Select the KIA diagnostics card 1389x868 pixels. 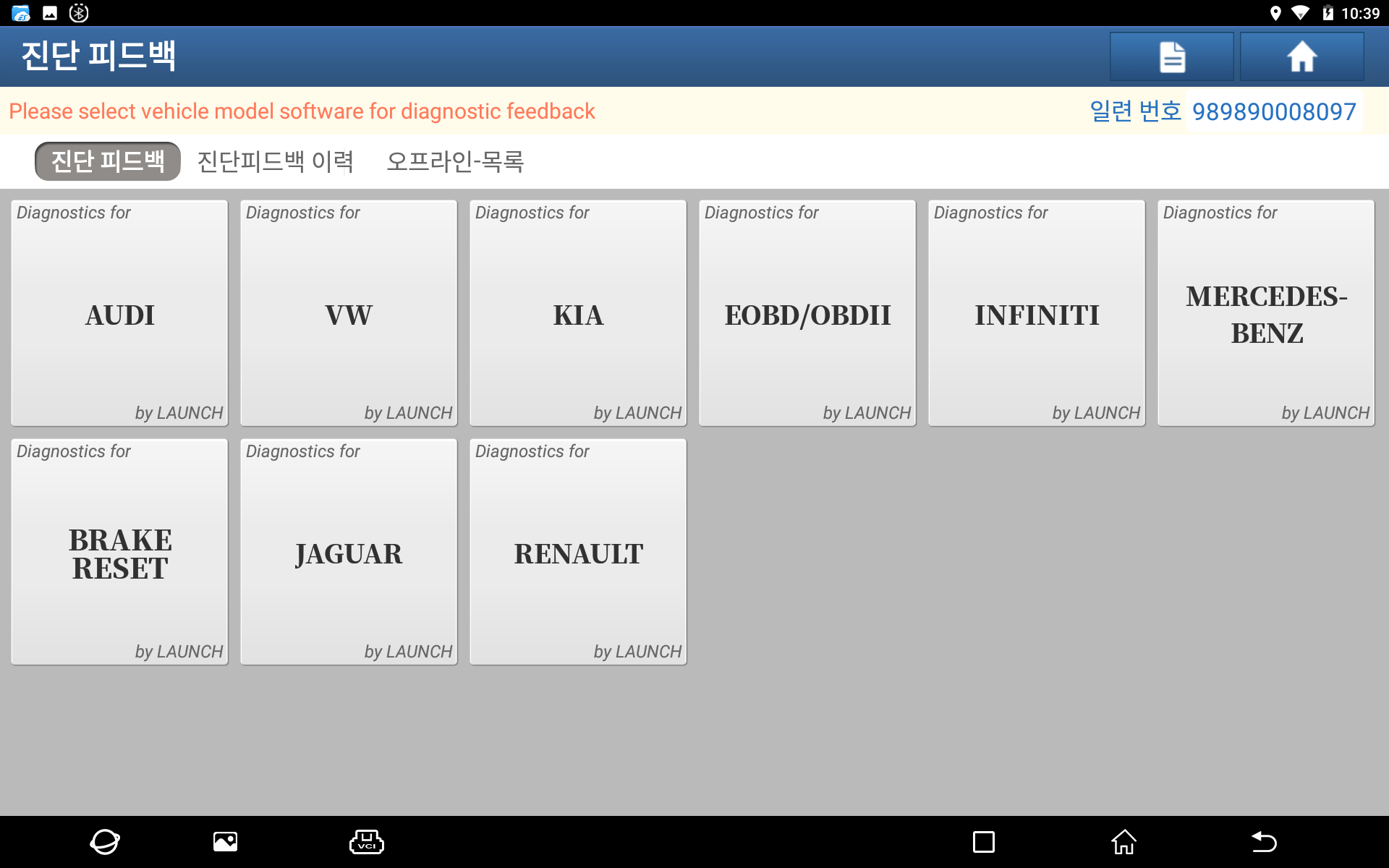coord(578,313)
